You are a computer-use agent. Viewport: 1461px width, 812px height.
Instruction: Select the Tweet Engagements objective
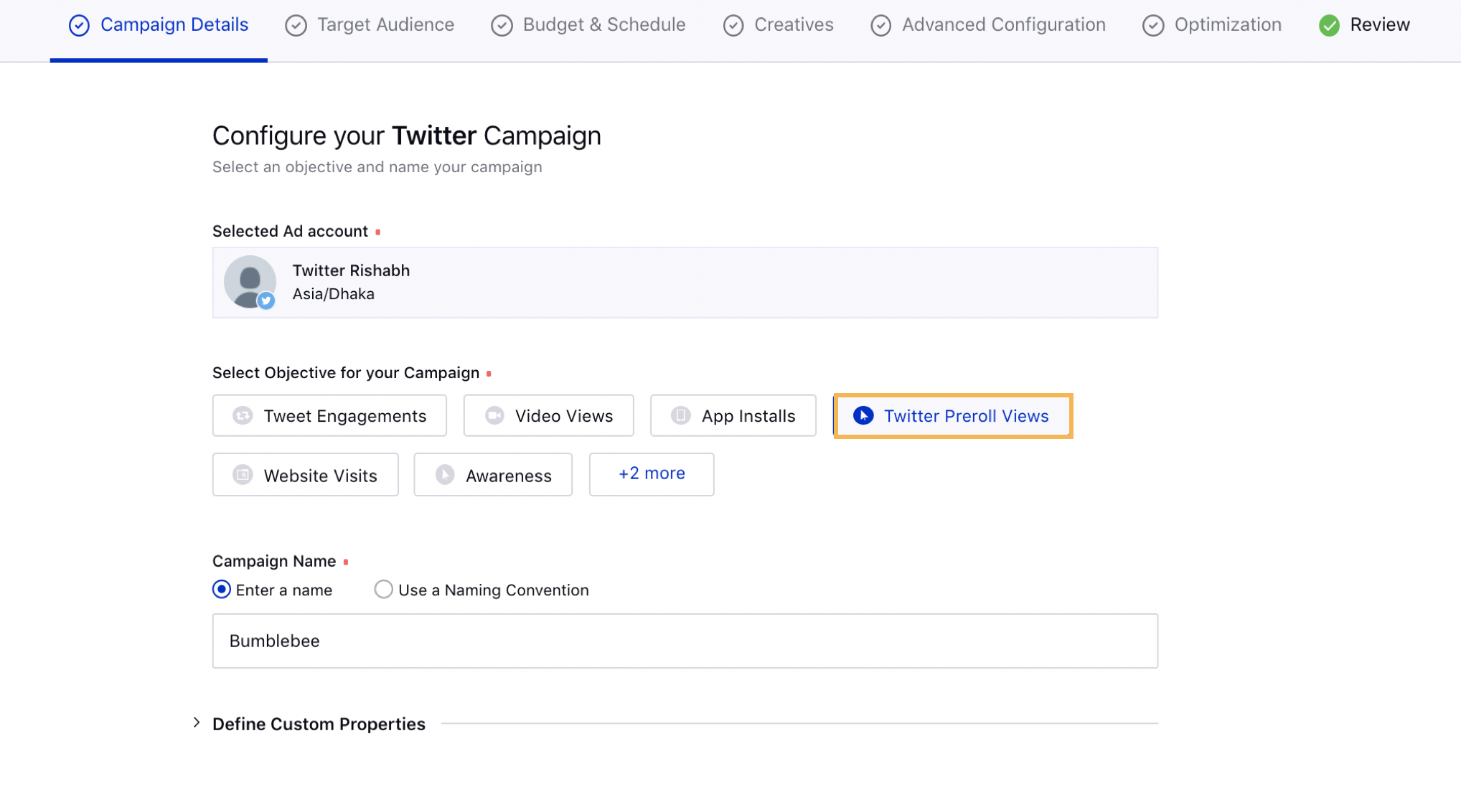pos(329,416)
